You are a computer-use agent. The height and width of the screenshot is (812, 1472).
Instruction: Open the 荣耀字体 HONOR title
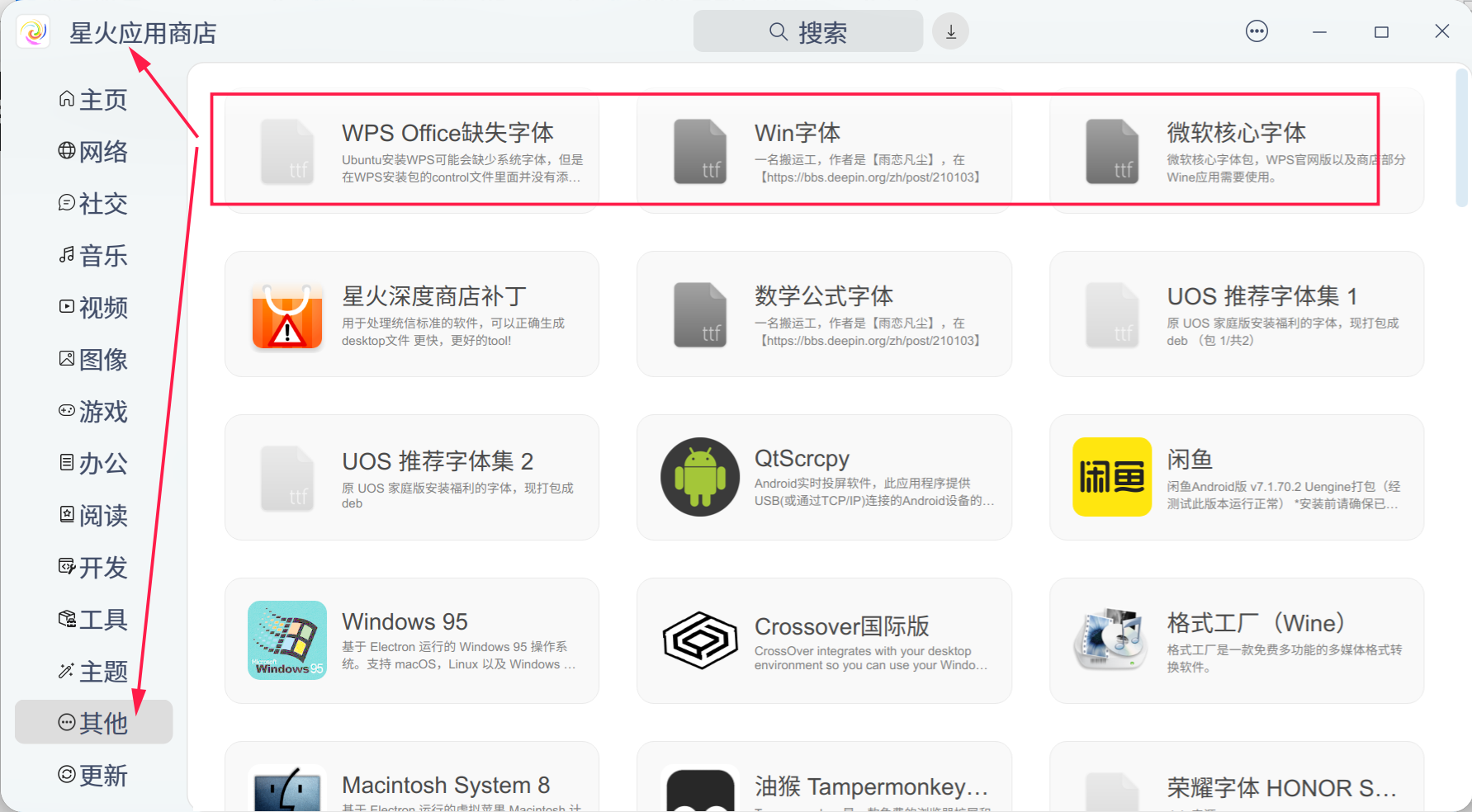pos(1282,788)
